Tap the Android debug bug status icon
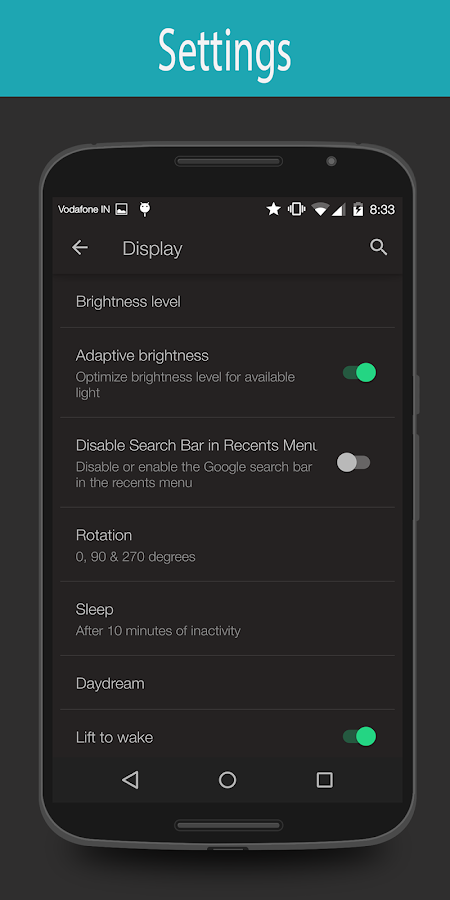This screenshot has width=450, height=900. [145, 210]
